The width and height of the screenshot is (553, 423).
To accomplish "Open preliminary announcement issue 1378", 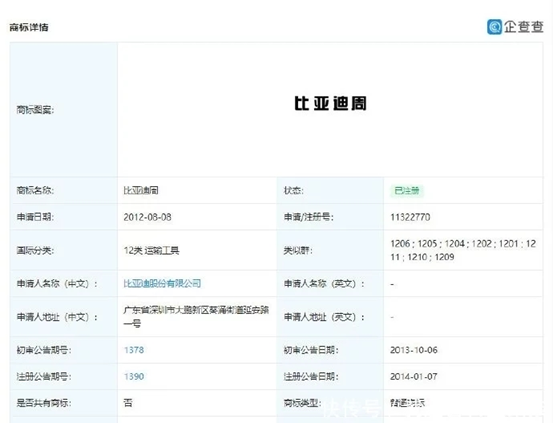I will click(134, 350).
